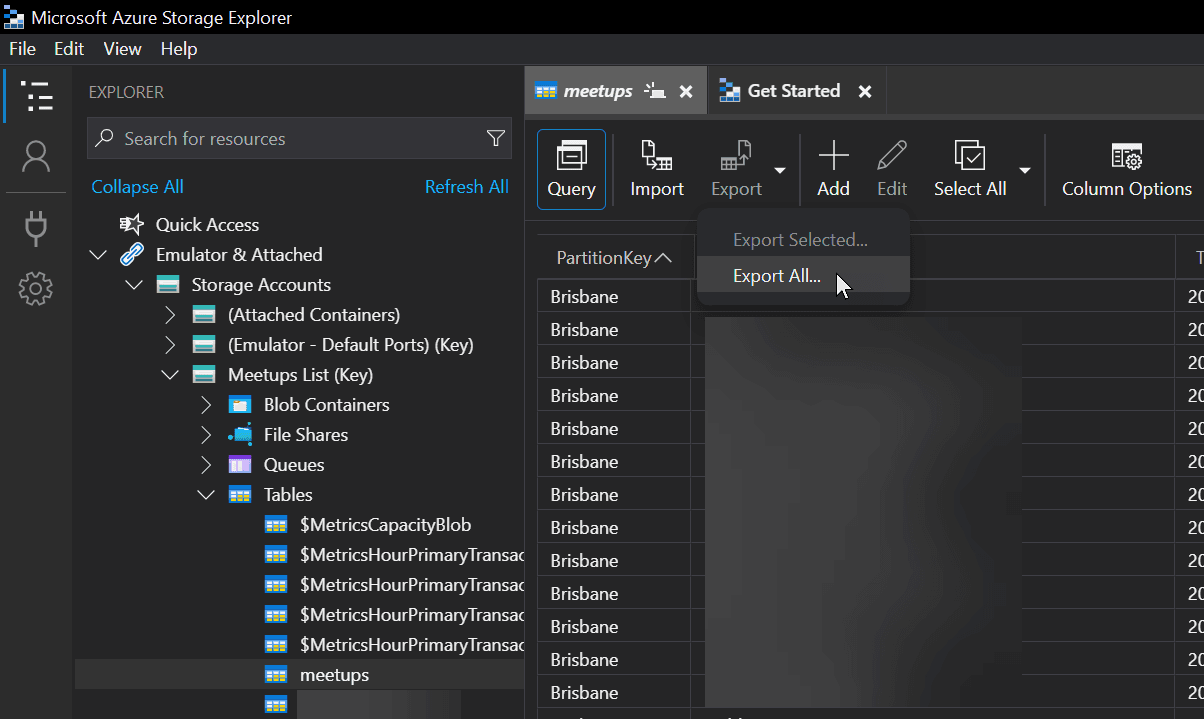Screen dimensions: 1204x719
Task: Select Meetups List (Key) storage account
Action: pos(300,375)
